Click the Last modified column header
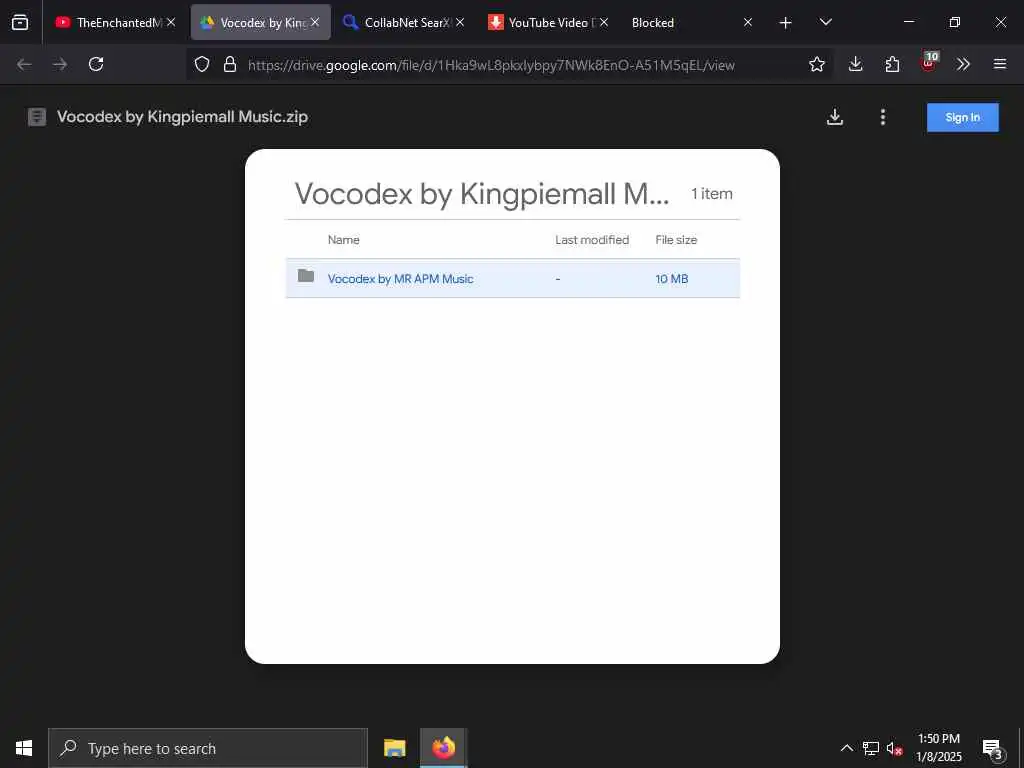 tap(592, 240)
